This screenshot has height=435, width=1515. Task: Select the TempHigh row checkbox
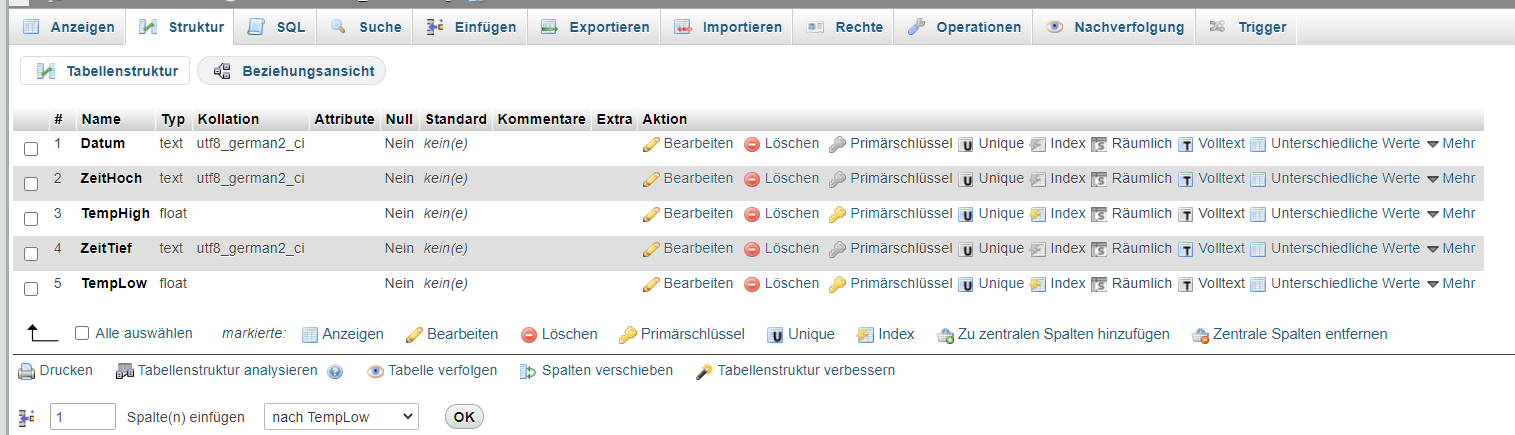point(31,219)
